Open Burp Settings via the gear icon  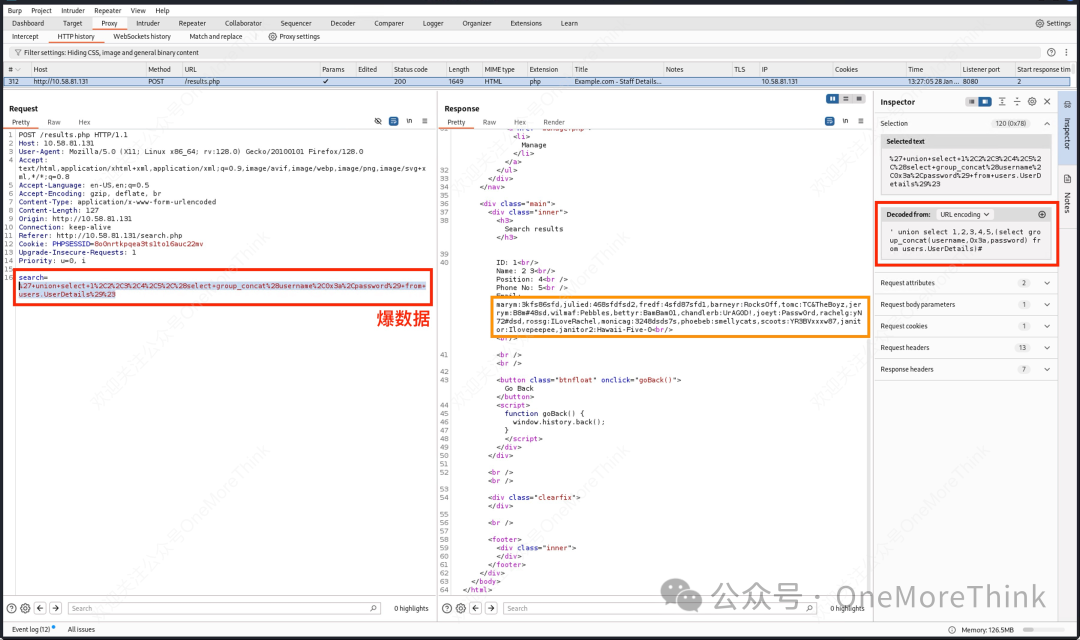point(1039,23)
